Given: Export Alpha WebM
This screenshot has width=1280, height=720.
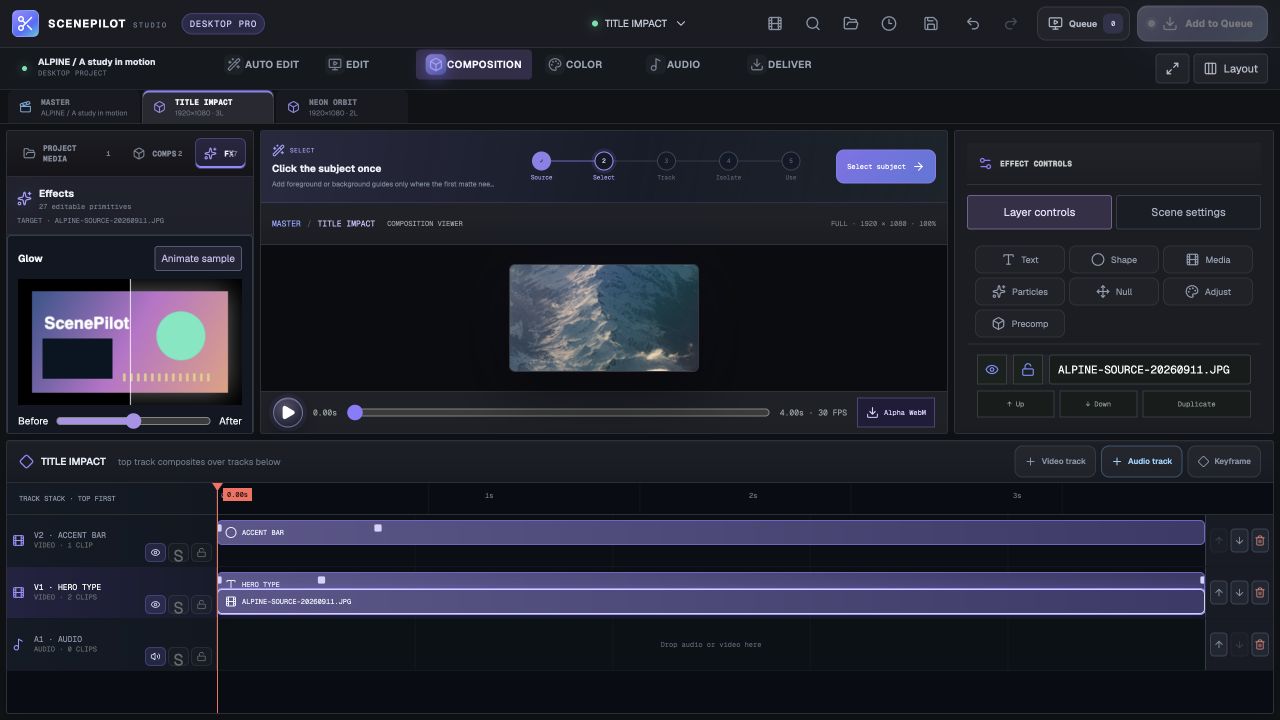Looking at the screenshot, I should 896,412.
